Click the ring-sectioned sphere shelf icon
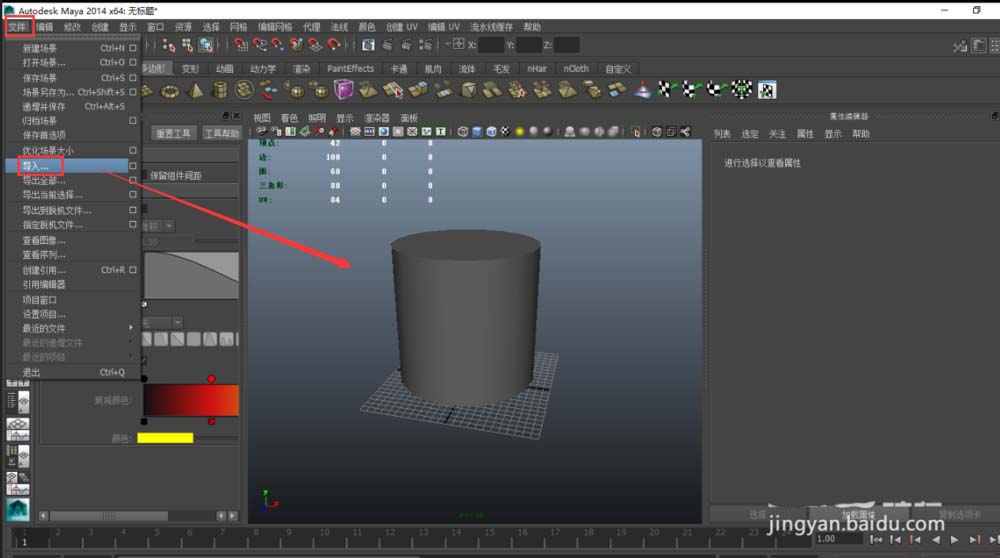 (244, 91)
